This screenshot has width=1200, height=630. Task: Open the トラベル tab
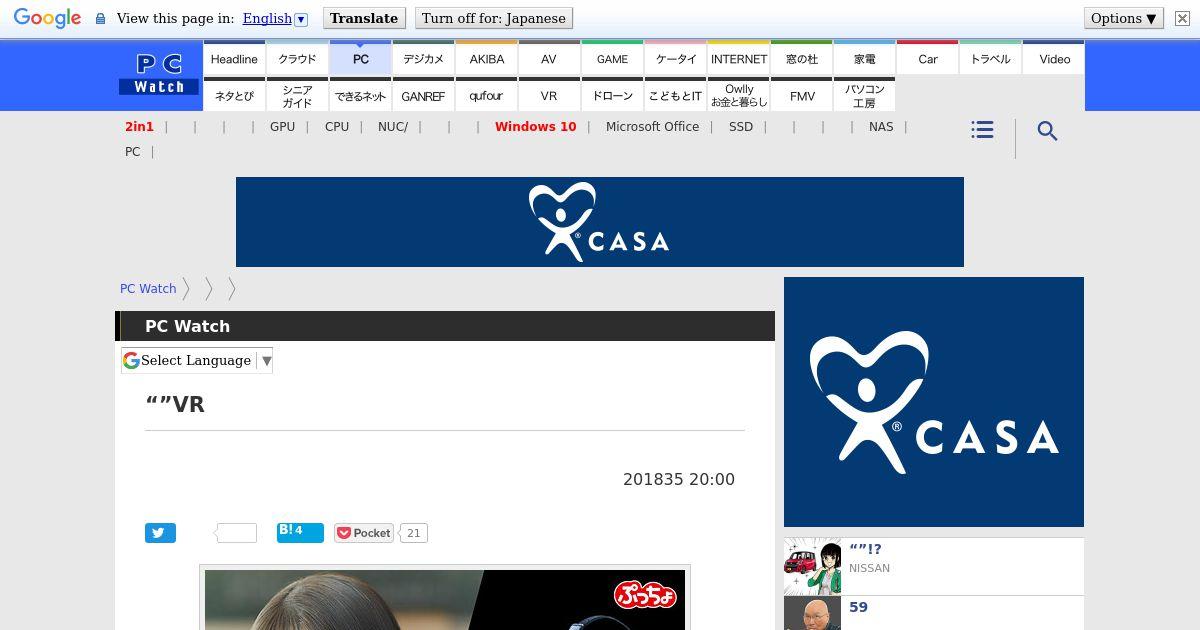[x=990, y=59]
